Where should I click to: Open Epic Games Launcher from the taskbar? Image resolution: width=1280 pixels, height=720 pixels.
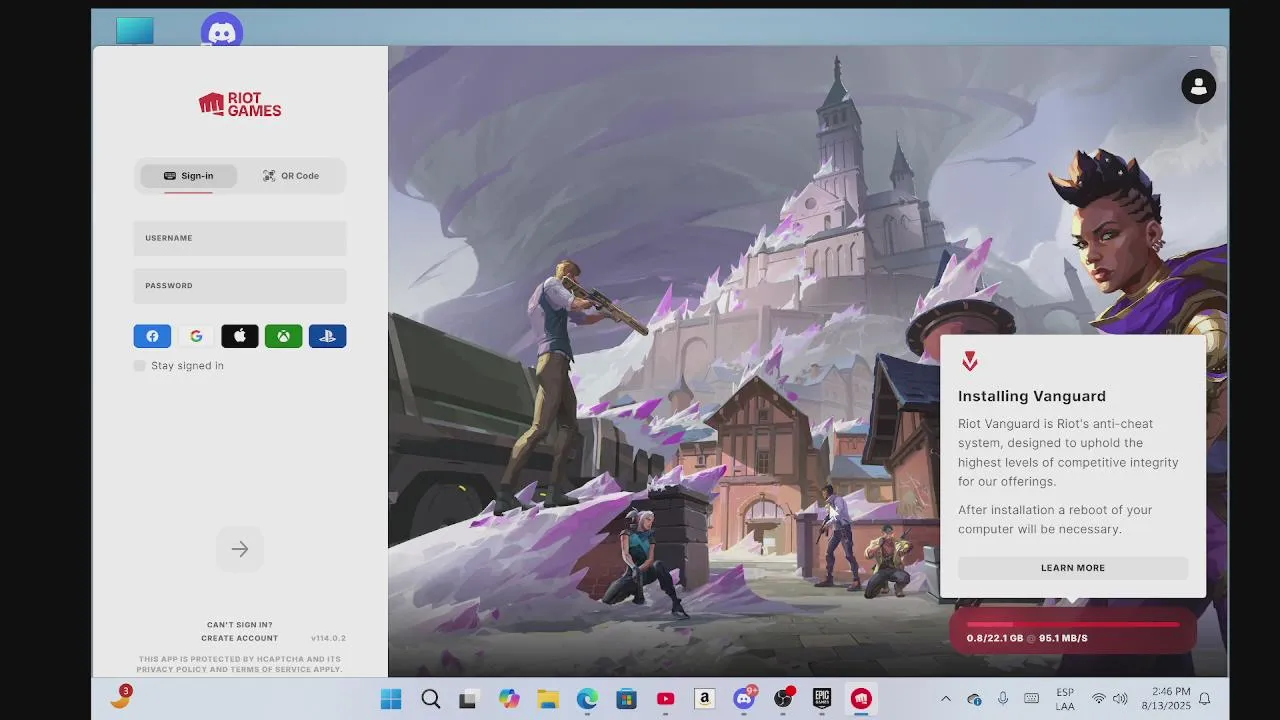(822, 699)
